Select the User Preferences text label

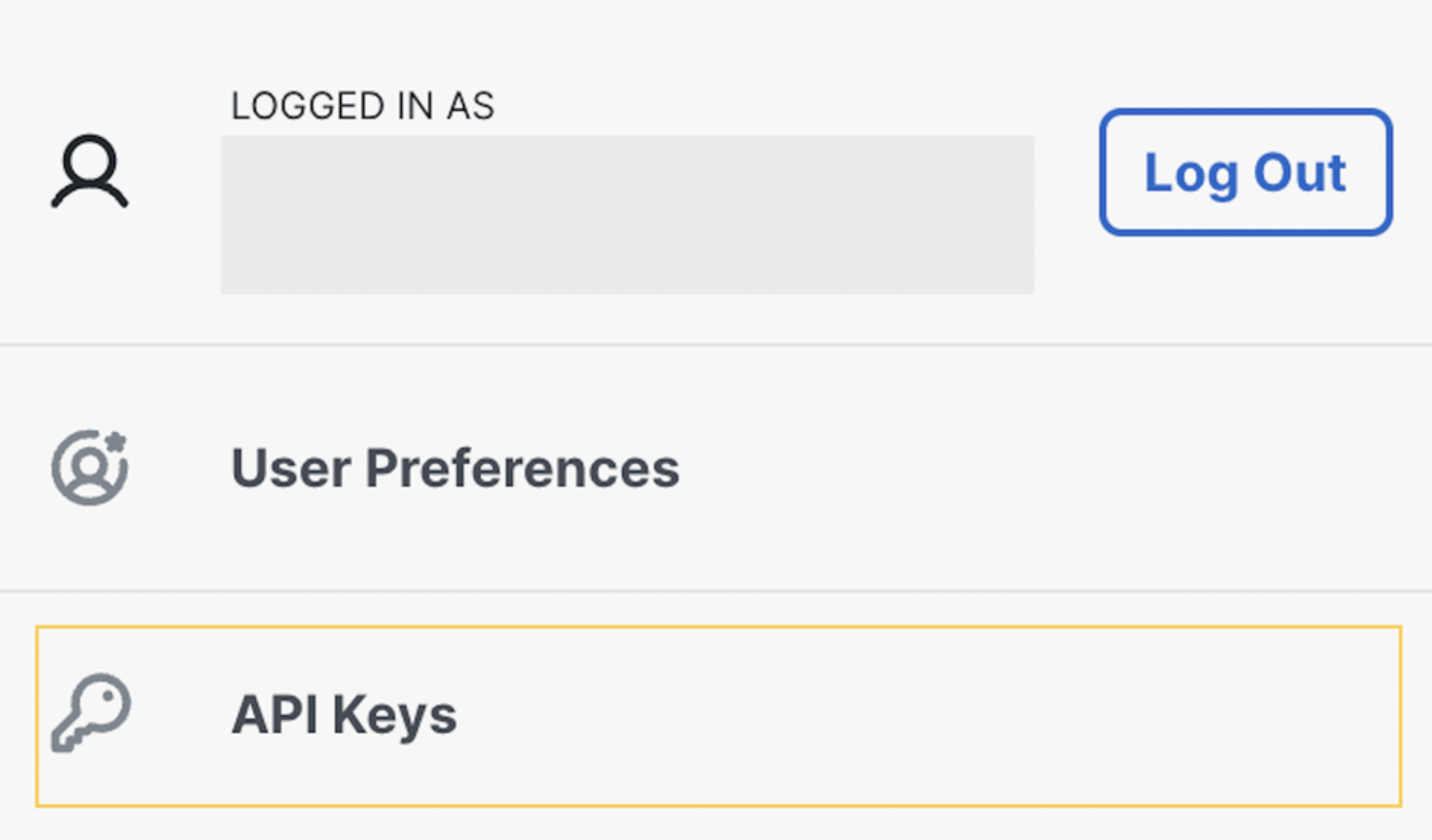[x=455, y=468]
